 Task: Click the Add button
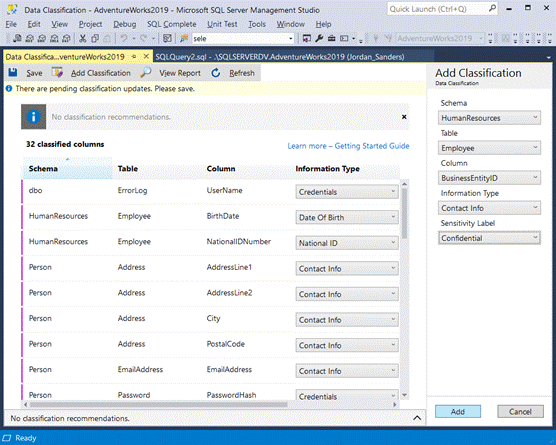[458, 411]
